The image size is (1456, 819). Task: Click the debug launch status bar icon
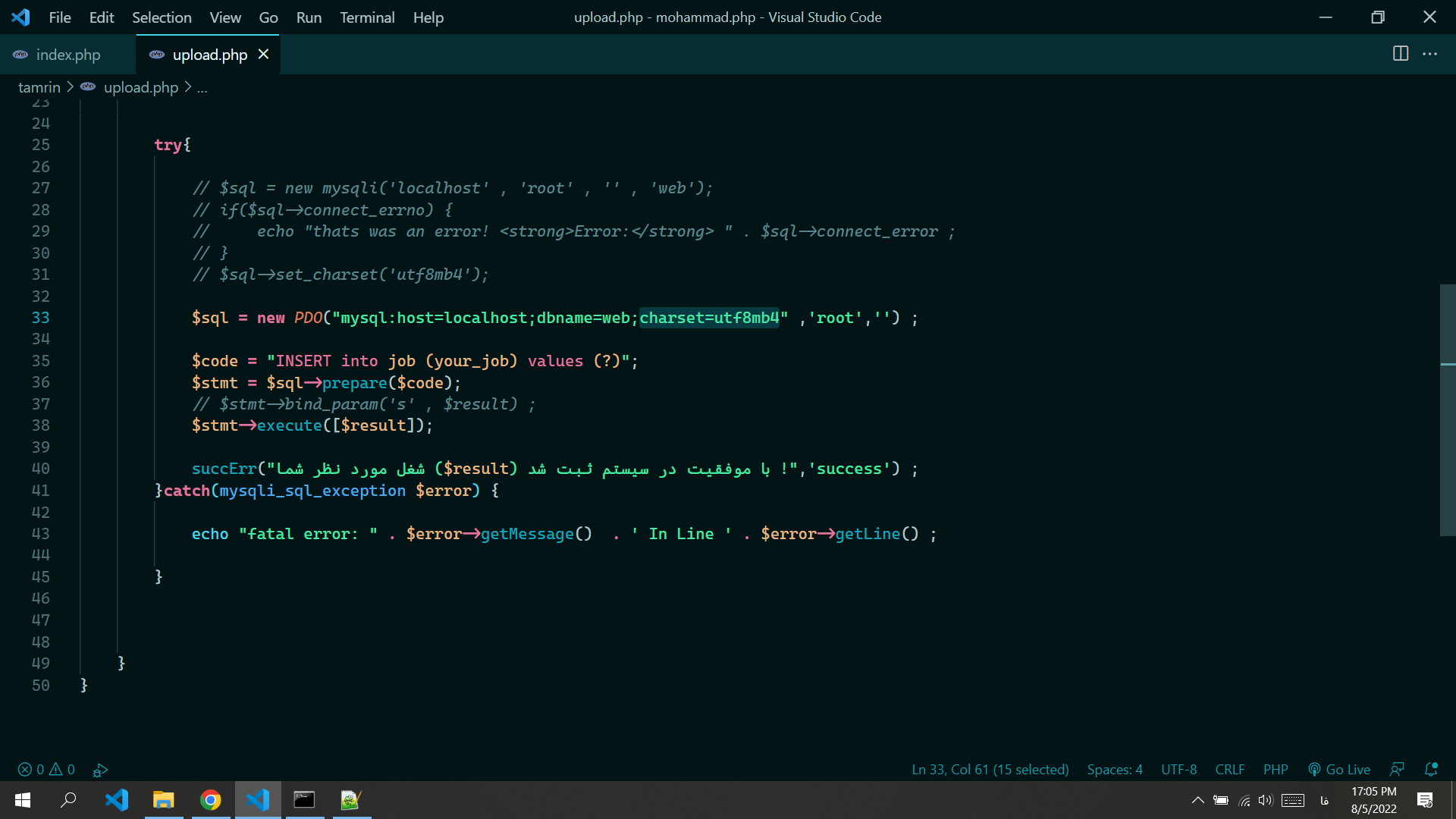coord(100,770)
